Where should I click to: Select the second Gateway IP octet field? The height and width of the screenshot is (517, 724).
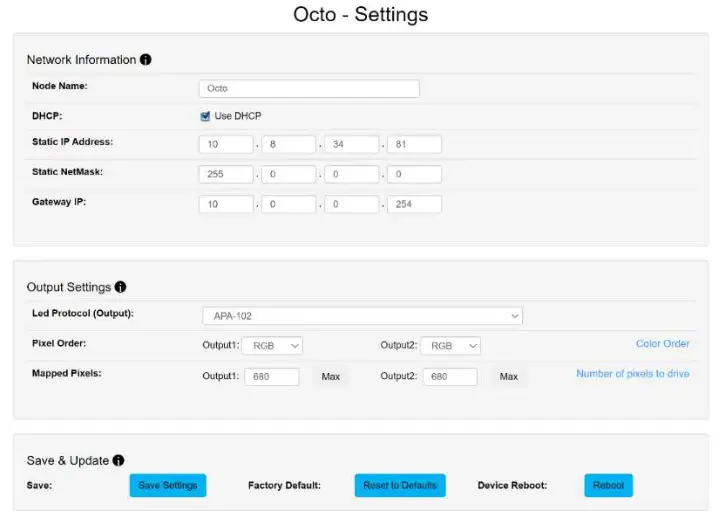[289, 204]
